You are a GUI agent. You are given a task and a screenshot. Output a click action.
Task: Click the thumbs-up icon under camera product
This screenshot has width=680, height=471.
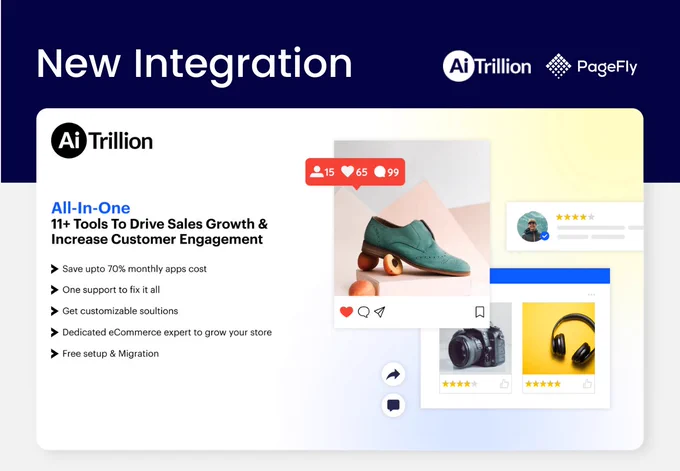click(x=504, y=384)
